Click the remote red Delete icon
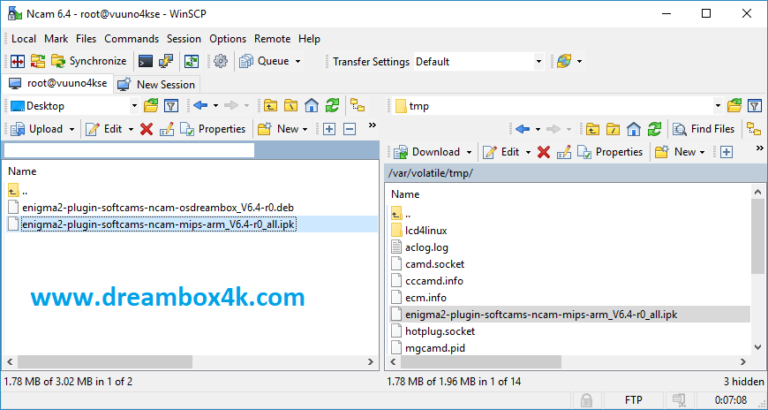 point(543,152)
